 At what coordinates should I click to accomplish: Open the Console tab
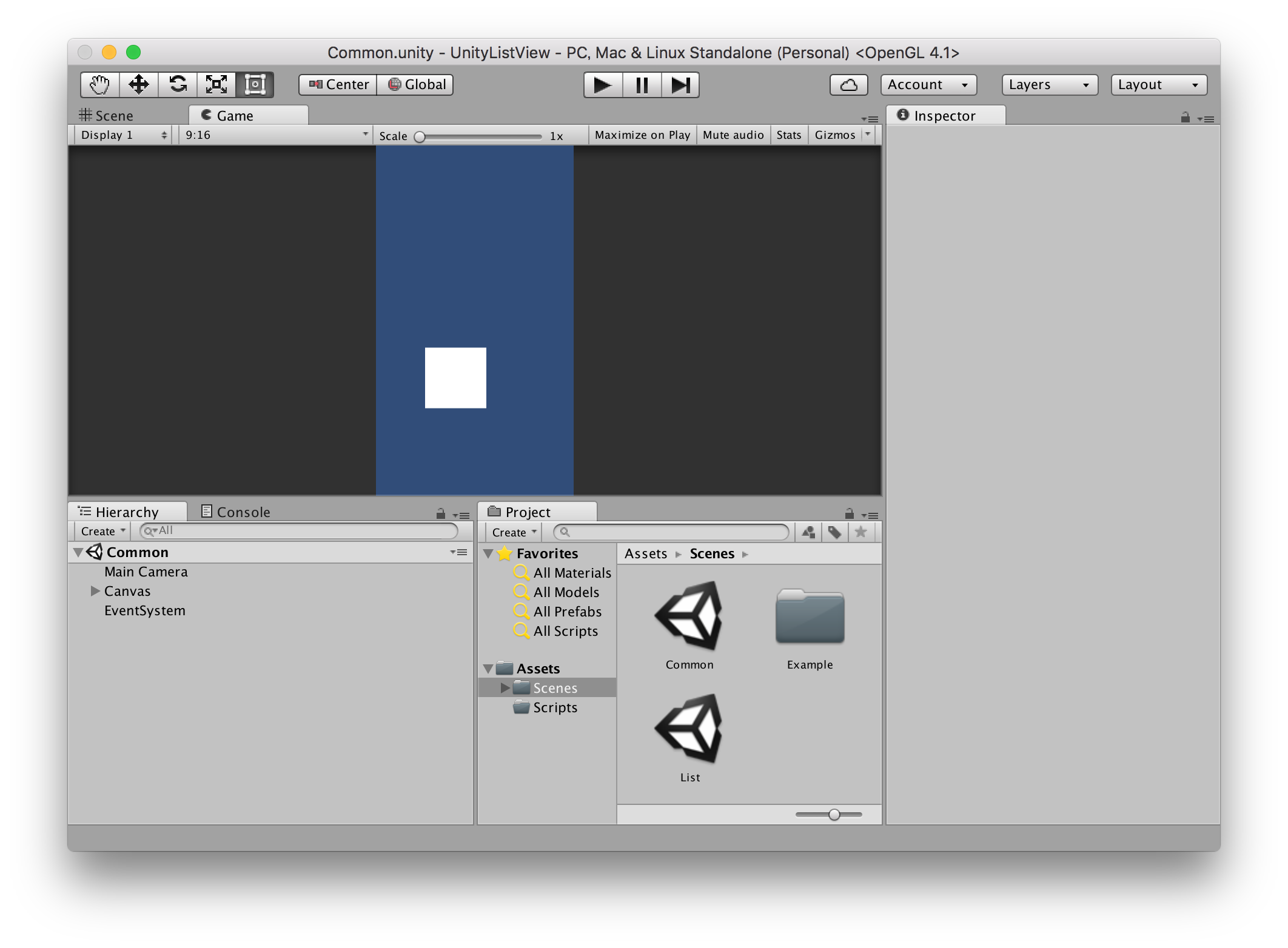click(x=236, y=512)
